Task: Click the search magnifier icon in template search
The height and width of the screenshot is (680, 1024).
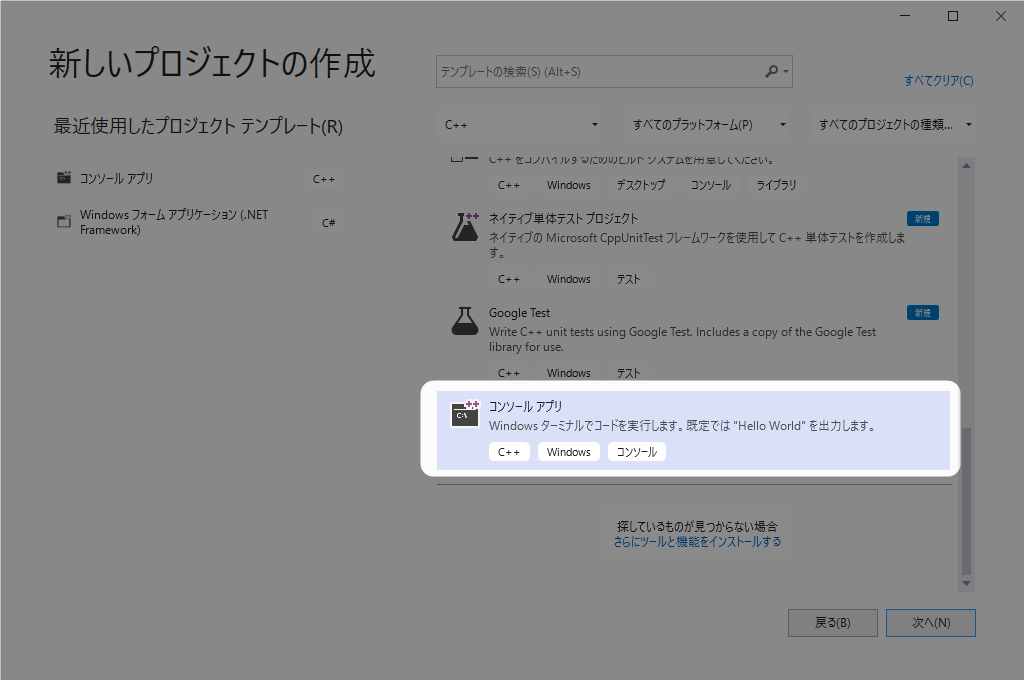Action: 771,71
